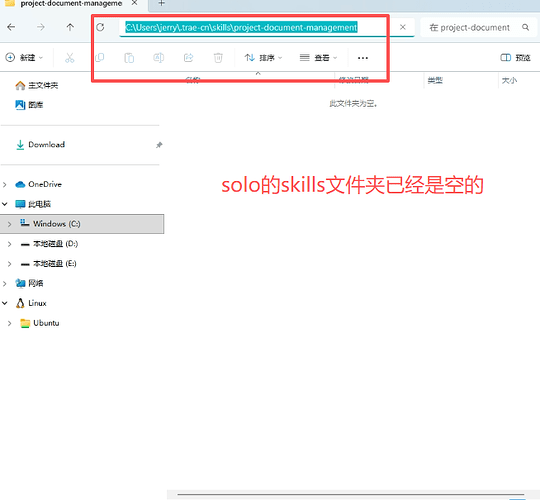Viewport: 540px width, 500px height.
Task: Select 本地磁盘 (D:) drive
Action: pyautogui.click(x=49, y=244)
